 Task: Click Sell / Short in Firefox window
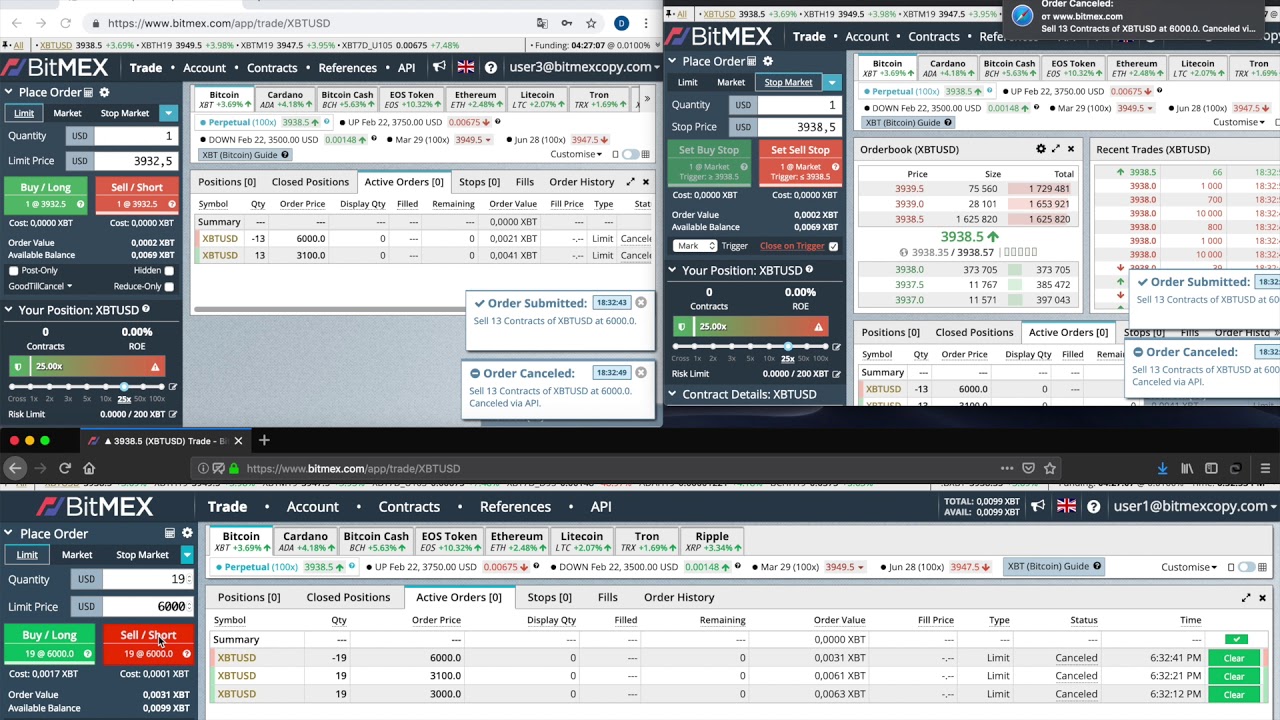point(148,643)
